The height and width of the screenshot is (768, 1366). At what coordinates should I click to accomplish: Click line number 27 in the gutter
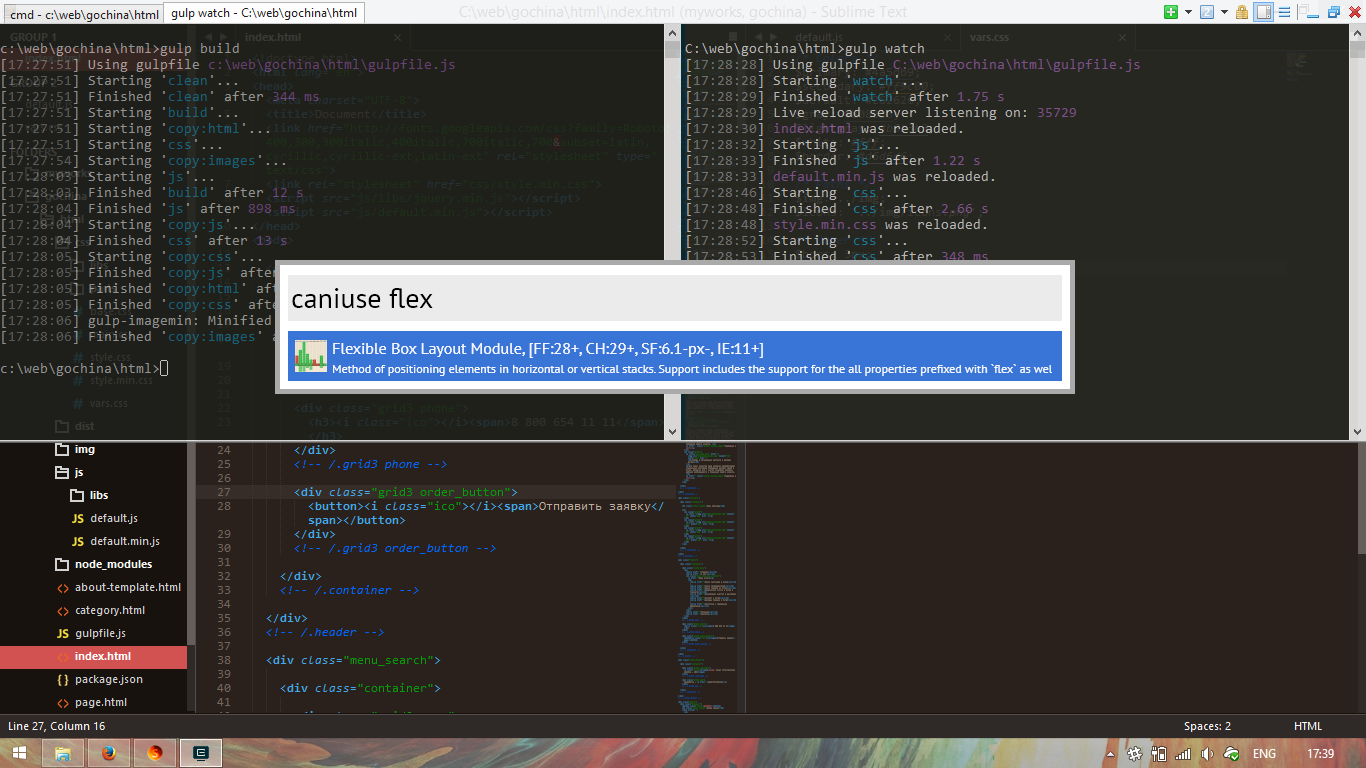click(x=223, y=492)
